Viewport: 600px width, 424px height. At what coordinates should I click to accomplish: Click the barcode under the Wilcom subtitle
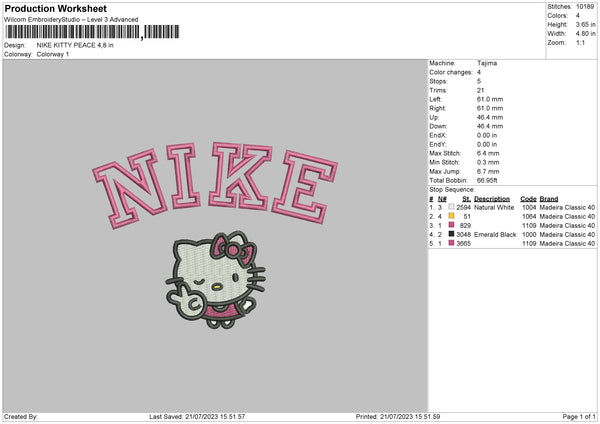(x=92, y=32)
